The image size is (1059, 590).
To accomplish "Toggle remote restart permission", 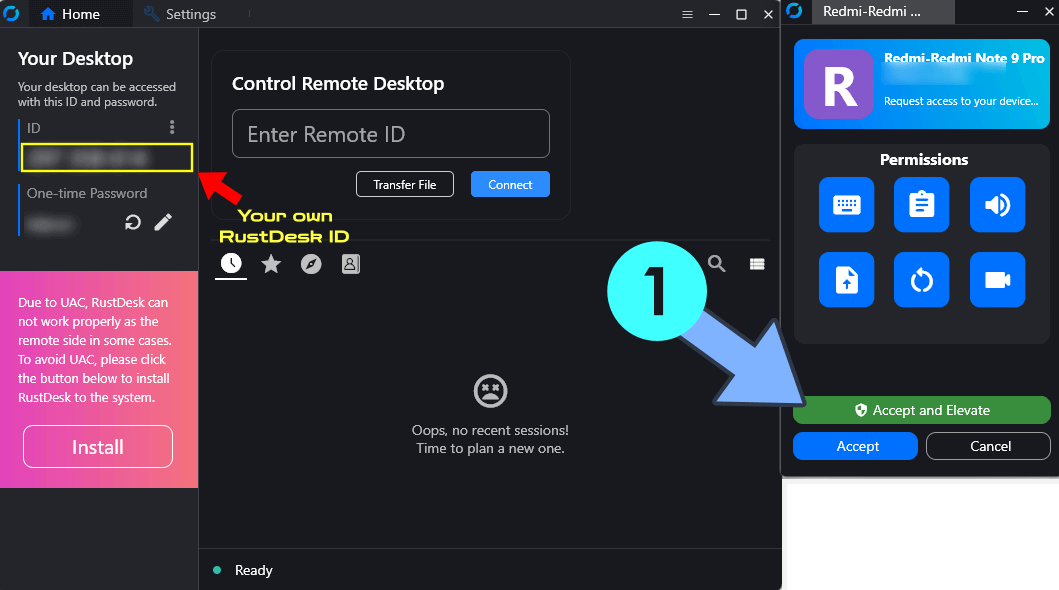I will click(x=921, y=279).
